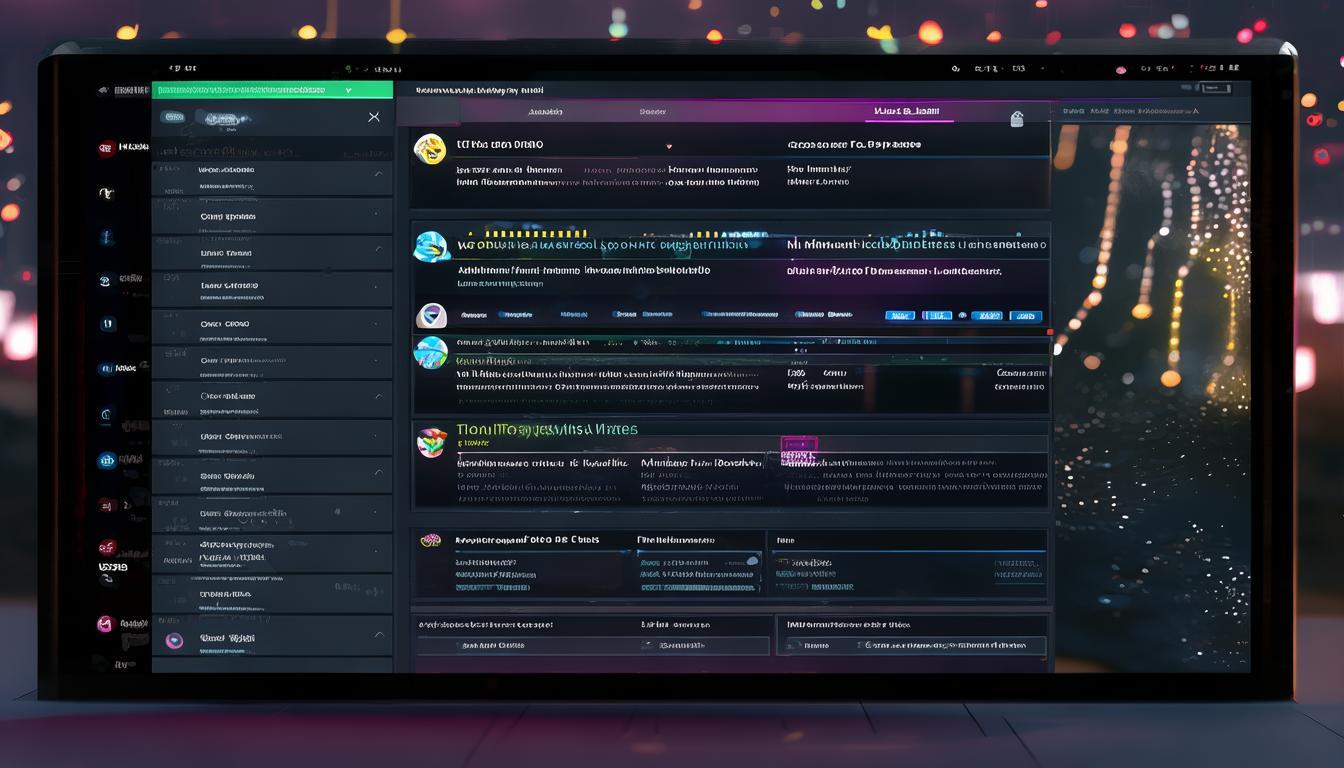Switch to the underlined pink active tab
The width and height of the screenshot is (1344, 768).
[907, 112]
